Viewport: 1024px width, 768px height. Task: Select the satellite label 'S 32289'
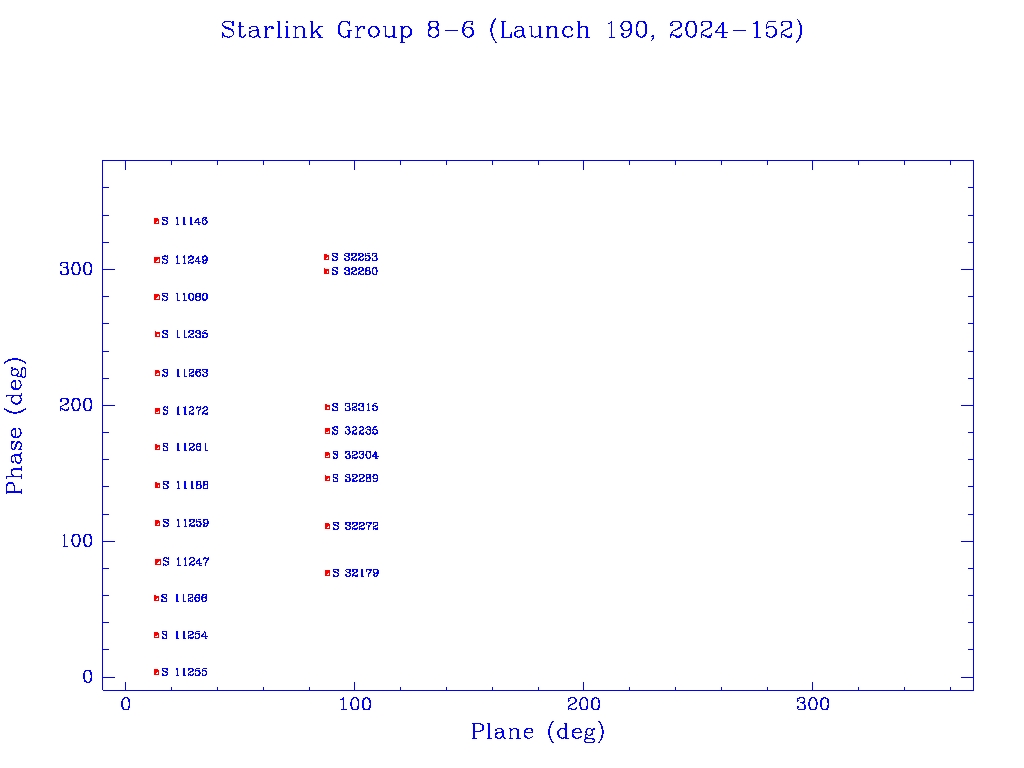point(355,478)
